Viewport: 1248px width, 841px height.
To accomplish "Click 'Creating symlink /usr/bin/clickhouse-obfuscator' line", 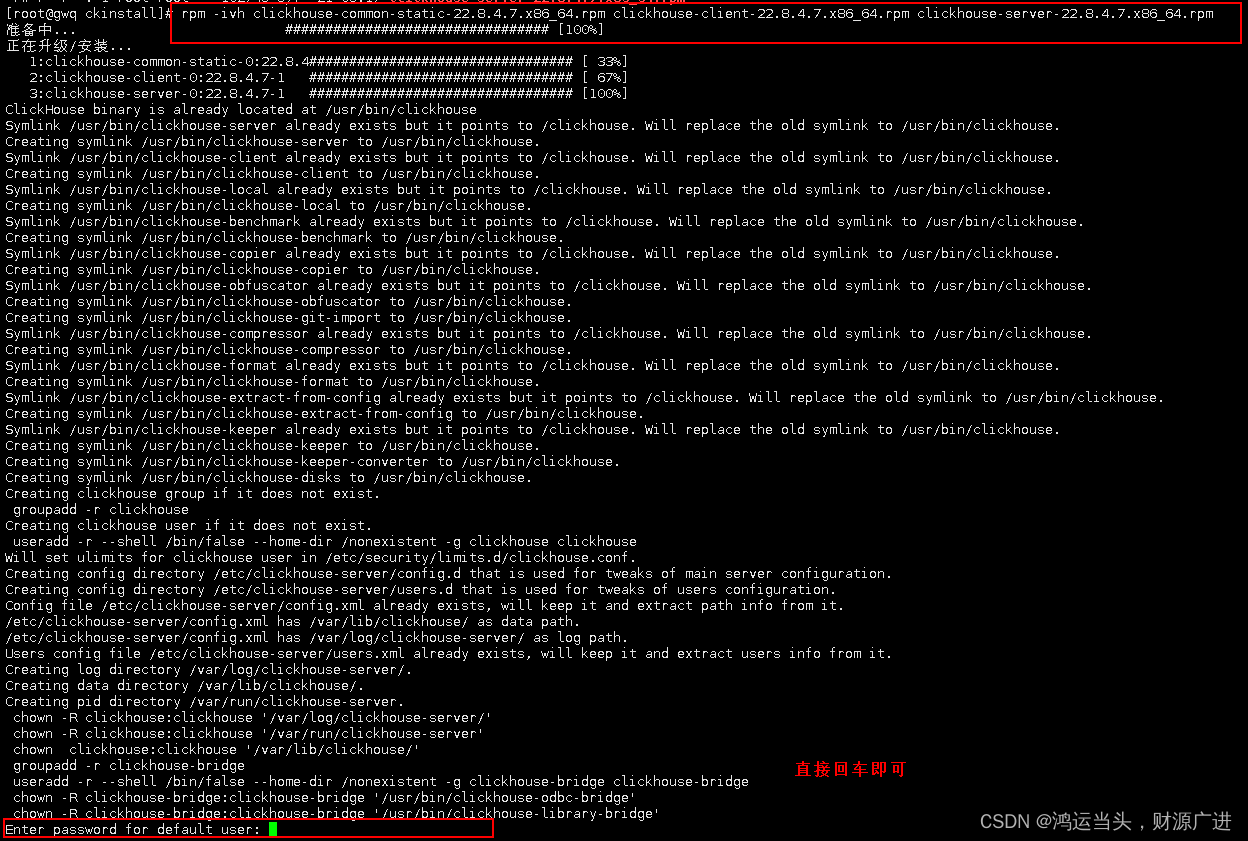I will [x=289, y=301].
